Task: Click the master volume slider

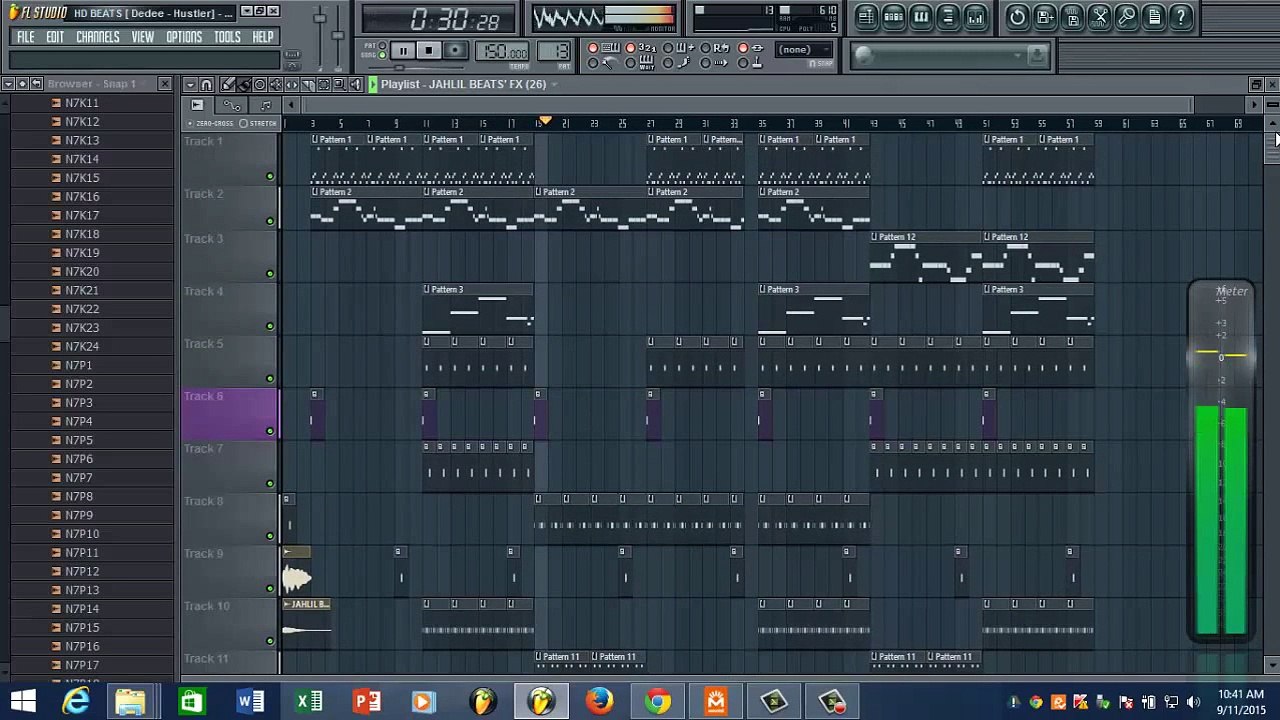Action: [320, 37]
